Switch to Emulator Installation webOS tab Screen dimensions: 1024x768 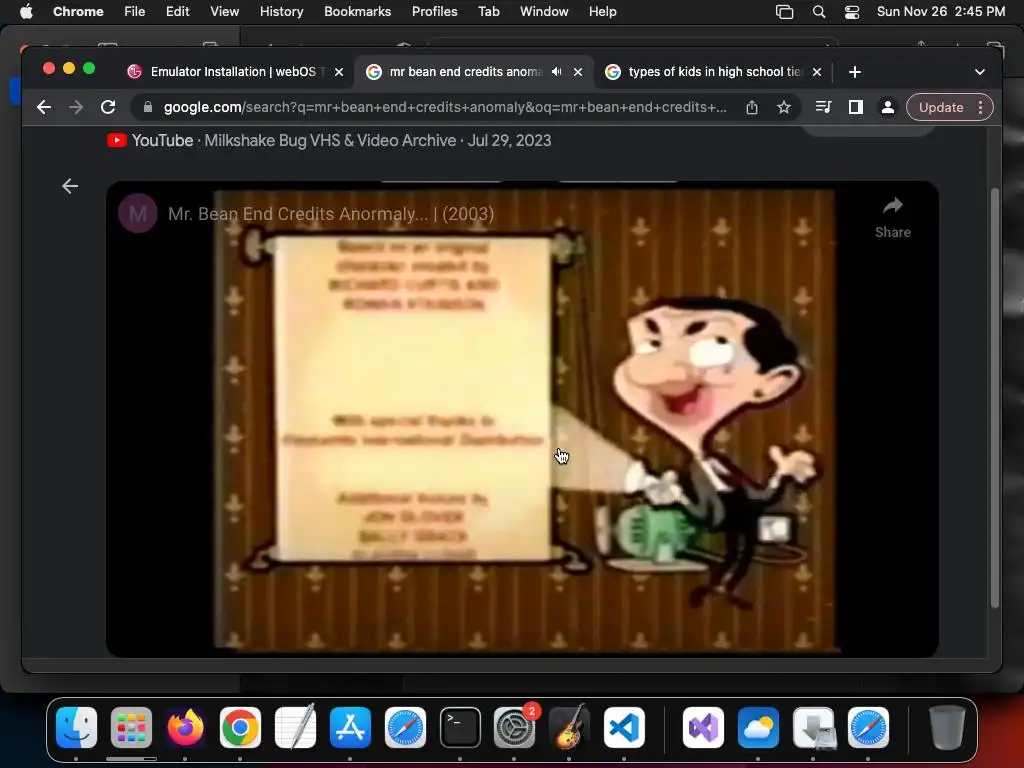[233, 72]
